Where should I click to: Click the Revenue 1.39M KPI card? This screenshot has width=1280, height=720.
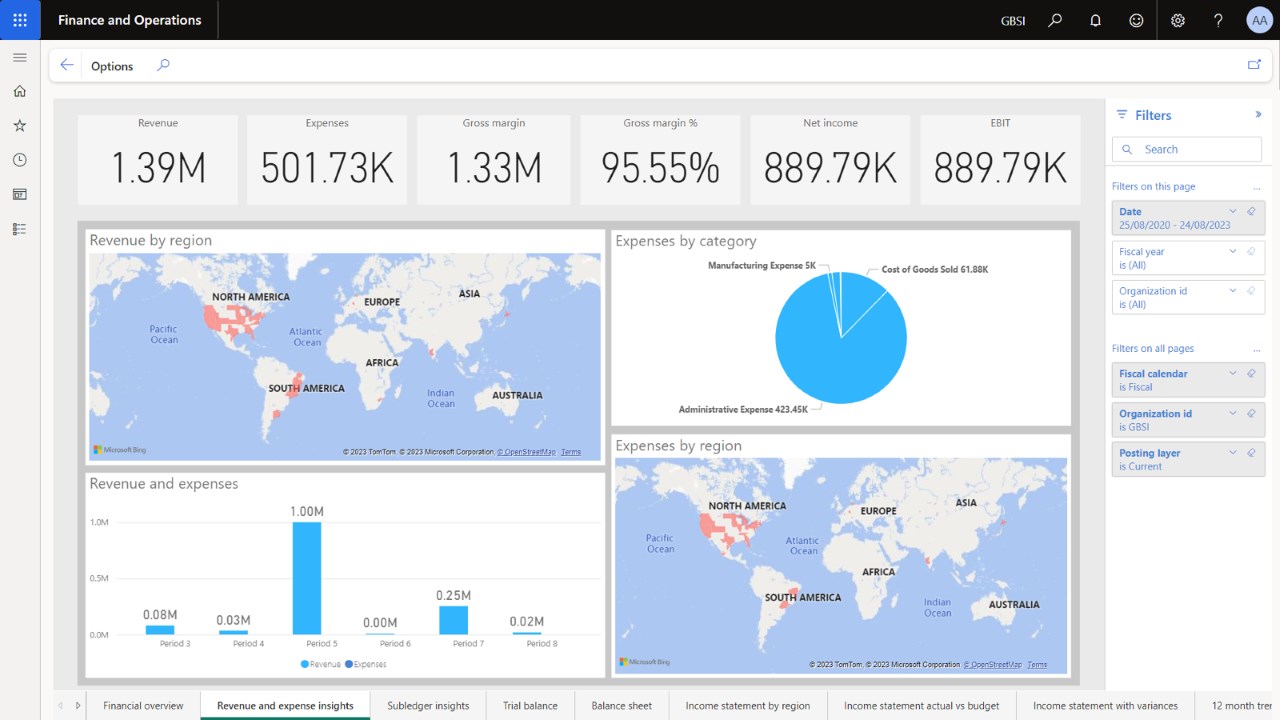(158, 160)
